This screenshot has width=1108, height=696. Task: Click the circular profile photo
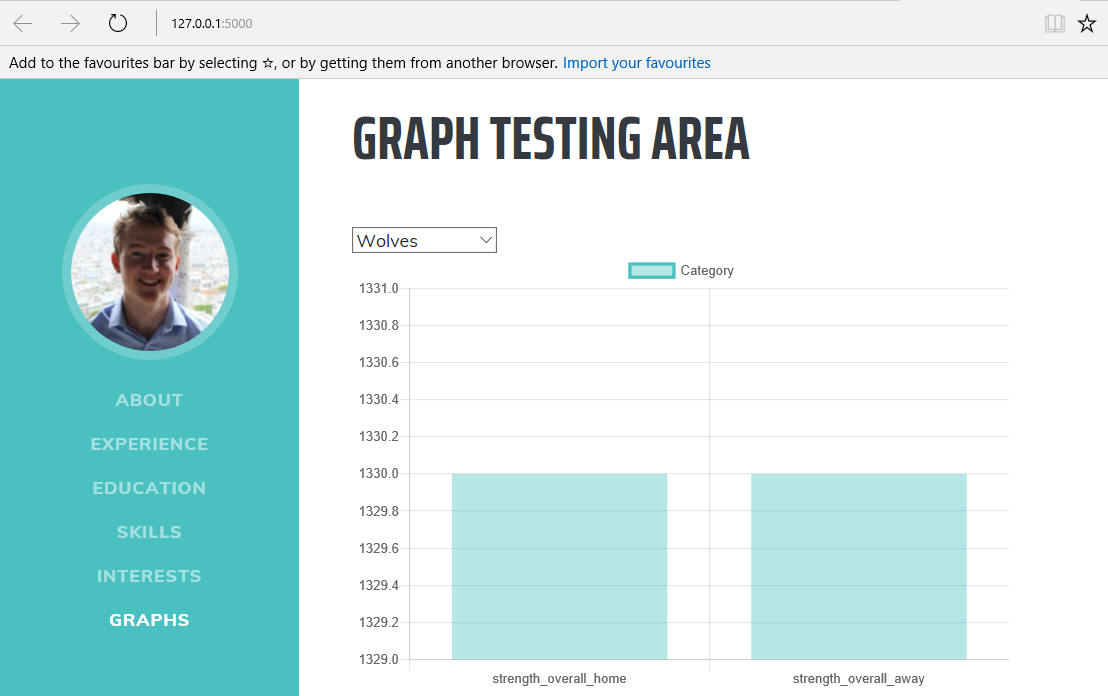pos(150,272)
